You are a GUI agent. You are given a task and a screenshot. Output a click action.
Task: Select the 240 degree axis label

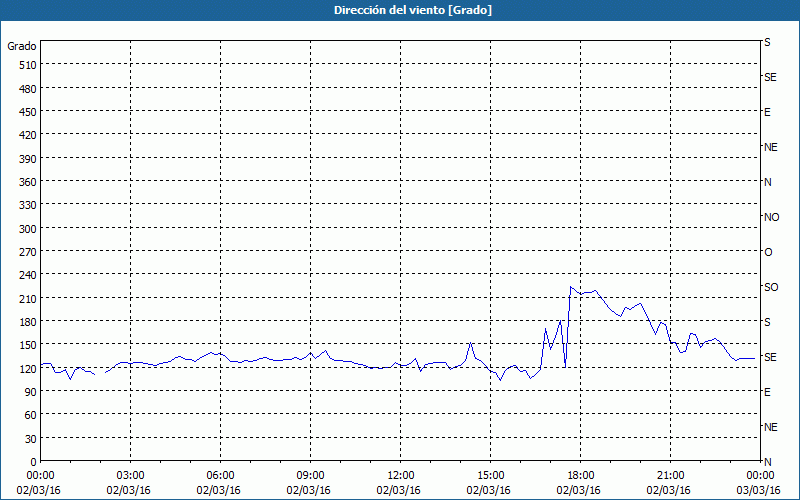28,275
